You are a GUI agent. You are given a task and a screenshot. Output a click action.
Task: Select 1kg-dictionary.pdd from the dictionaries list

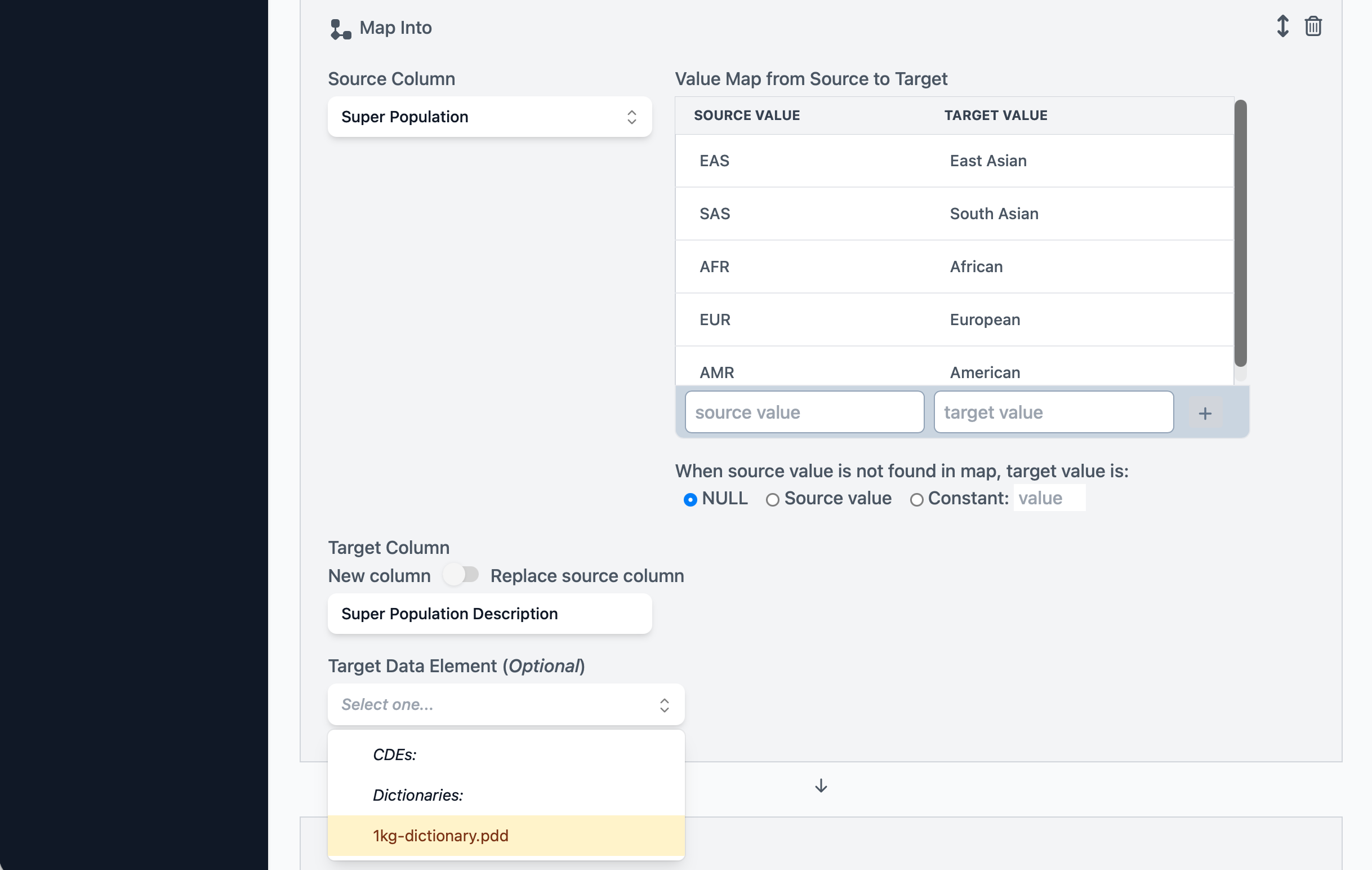pyautogui.click(x=440, y=836)
